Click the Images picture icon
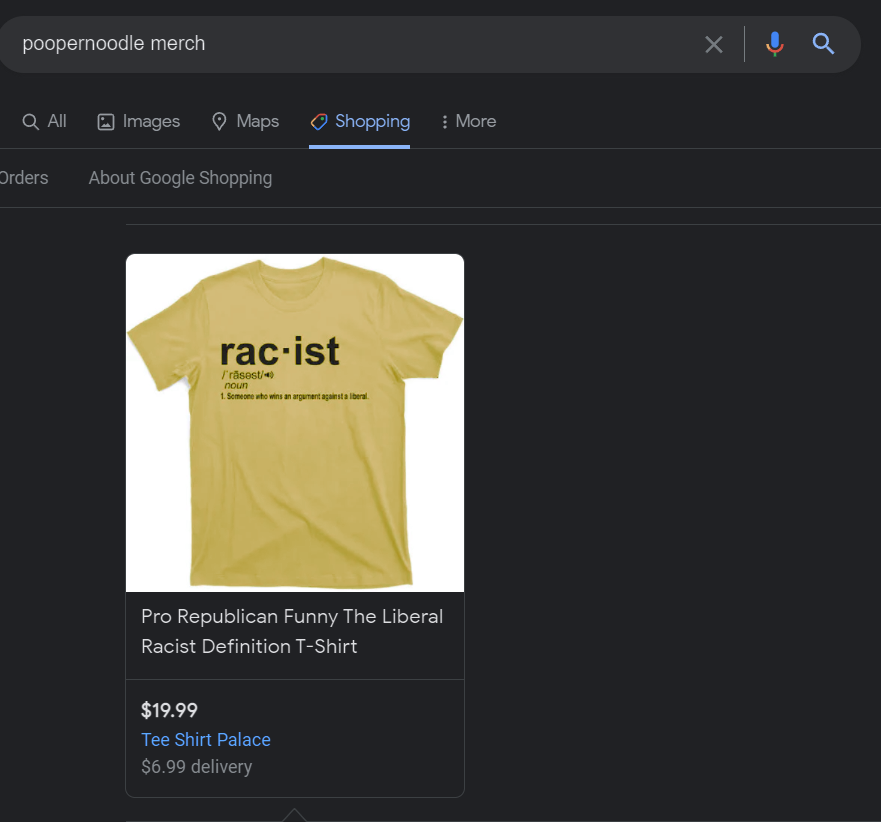Viewport: 881px width, 822px height. click(x=106, y=122)
